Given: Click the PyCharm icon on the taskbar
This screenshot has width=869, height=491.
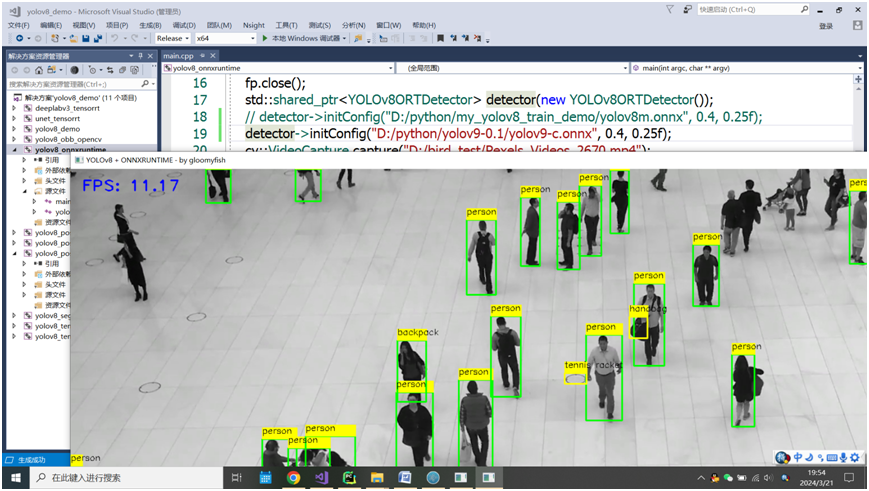Looking at the screenshot, I should [x=349, y=479].
